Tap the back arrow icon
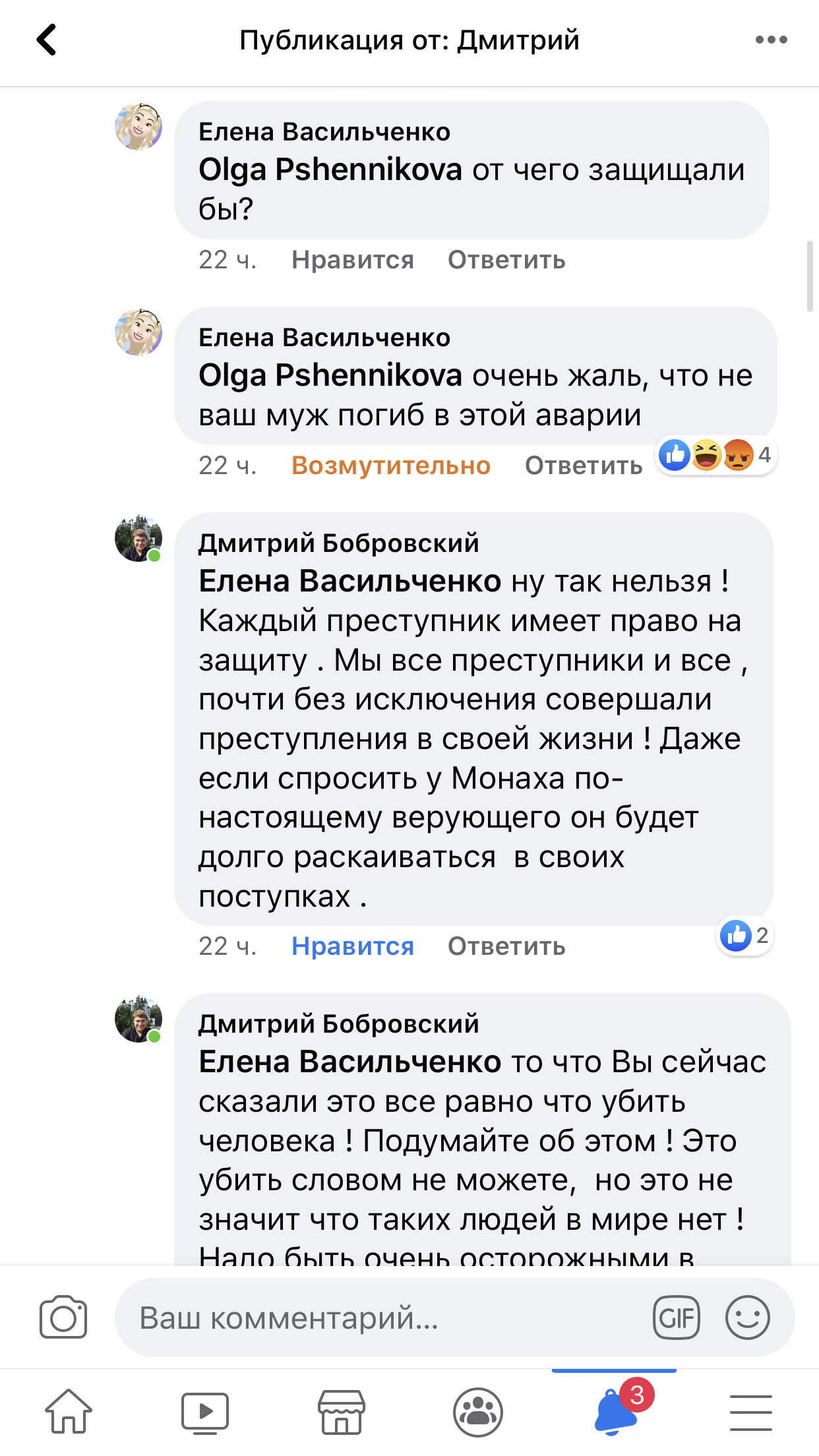819x1456 pixels. [x=46, y=40]
